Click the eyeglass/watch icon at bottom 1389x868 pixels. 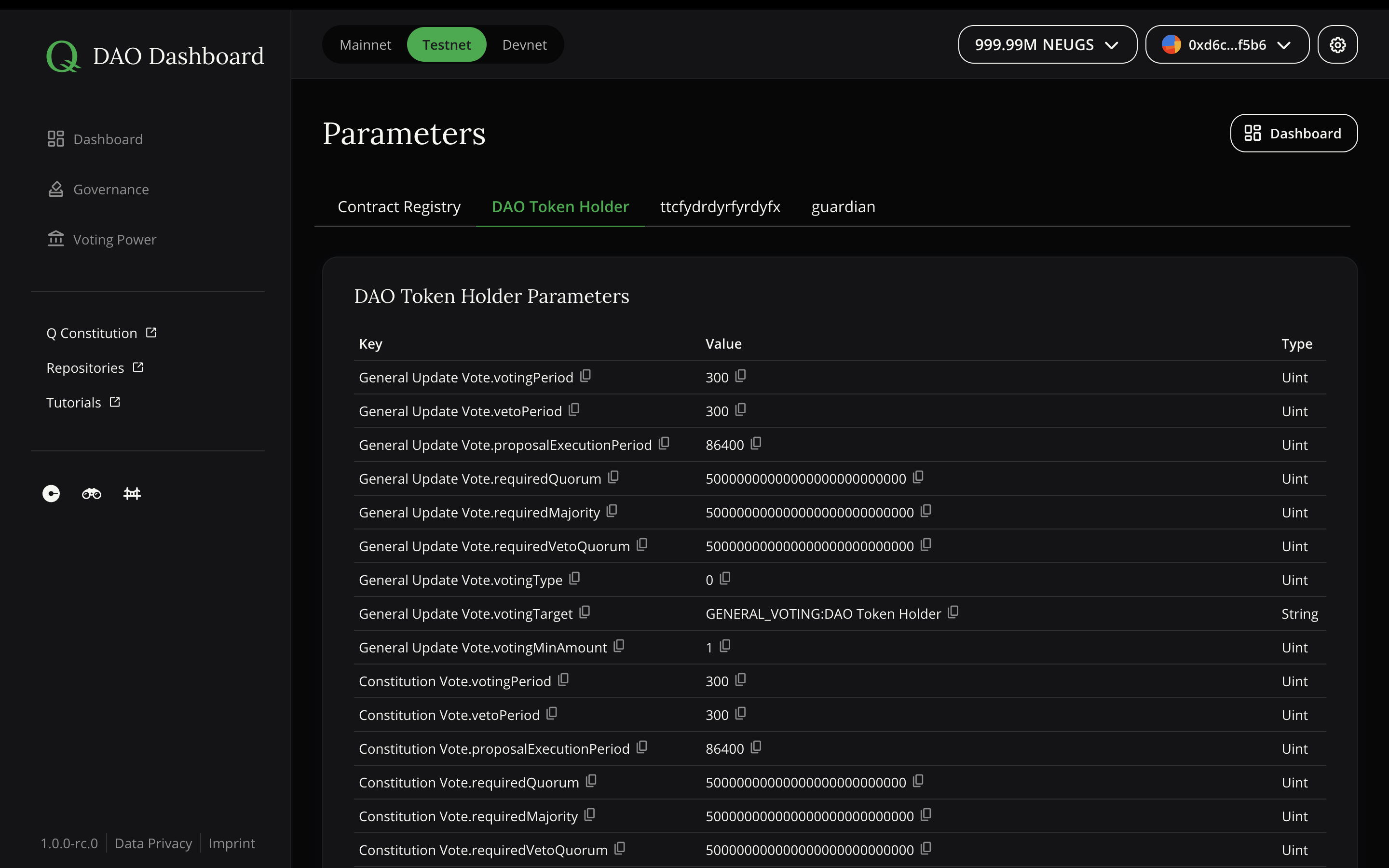coord(91,493)
